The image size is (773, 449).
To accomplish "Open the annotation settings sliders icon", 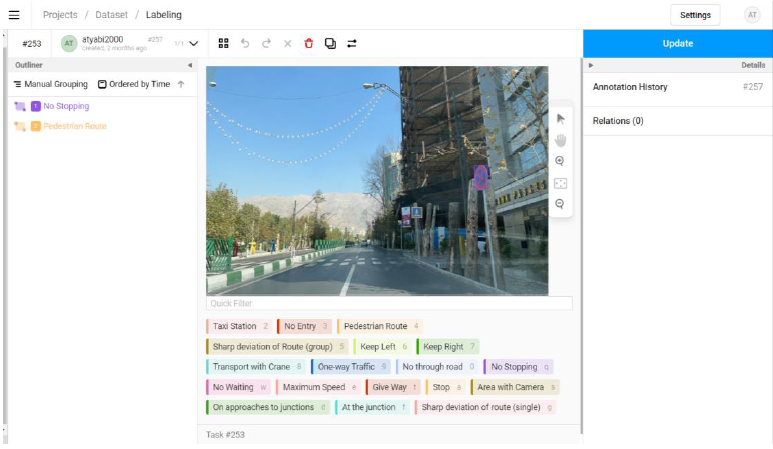I will (352, 44).
